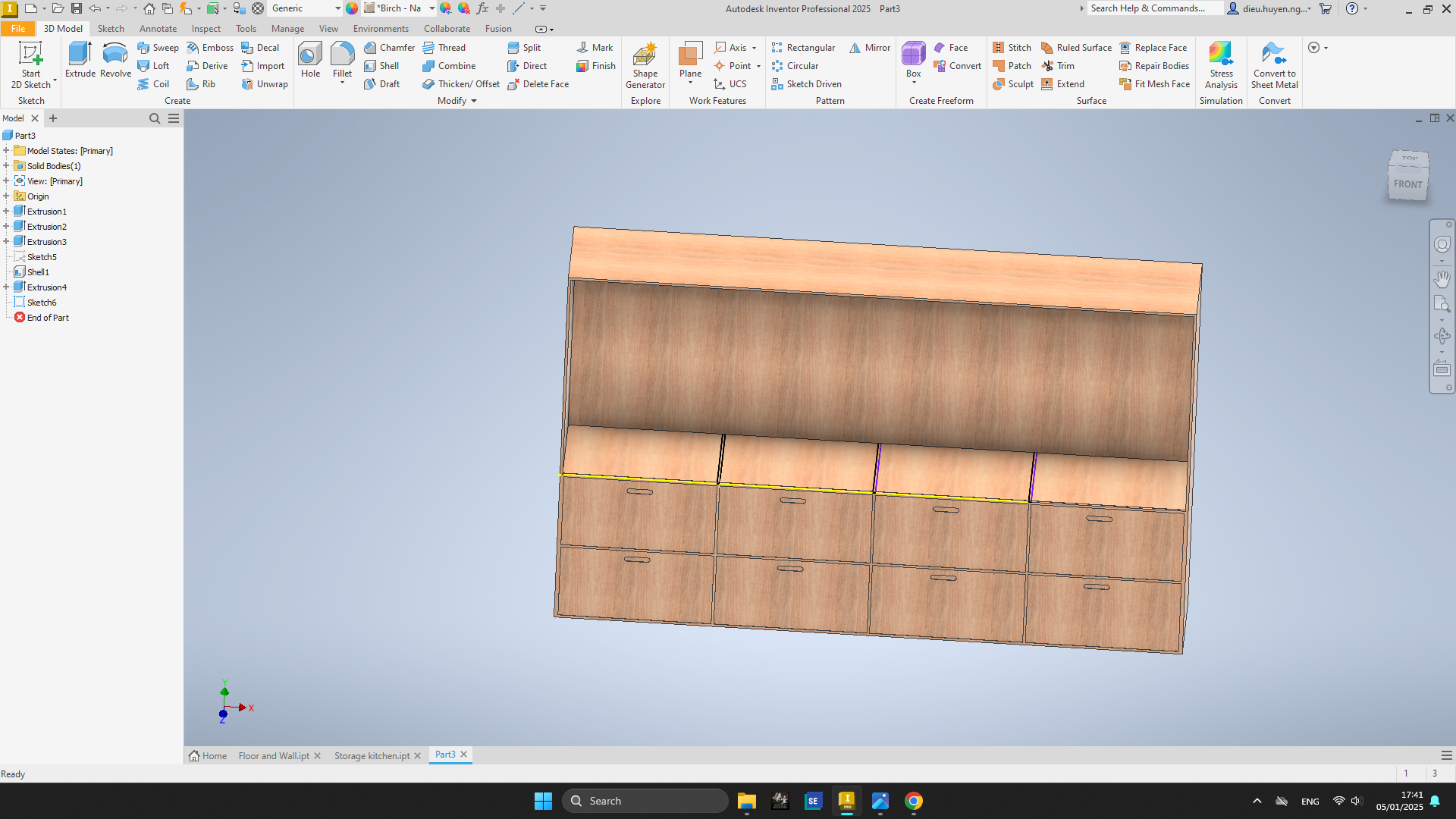The height and width of the screenshot is (819, 1456).
Task: Open Chrome from the taskbar
Action: coord(913,801)
